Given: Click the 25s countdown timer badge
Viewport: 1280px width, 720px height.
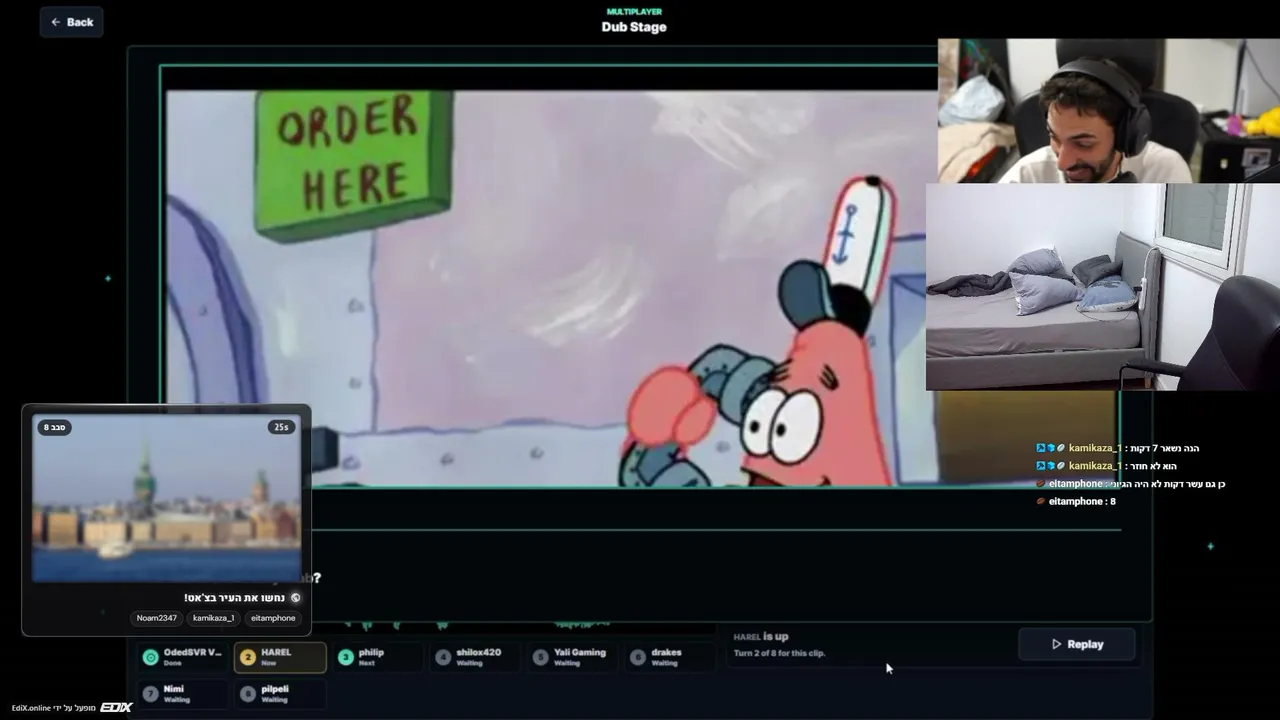Looking at the screenshot, I should tap(281, 427).
